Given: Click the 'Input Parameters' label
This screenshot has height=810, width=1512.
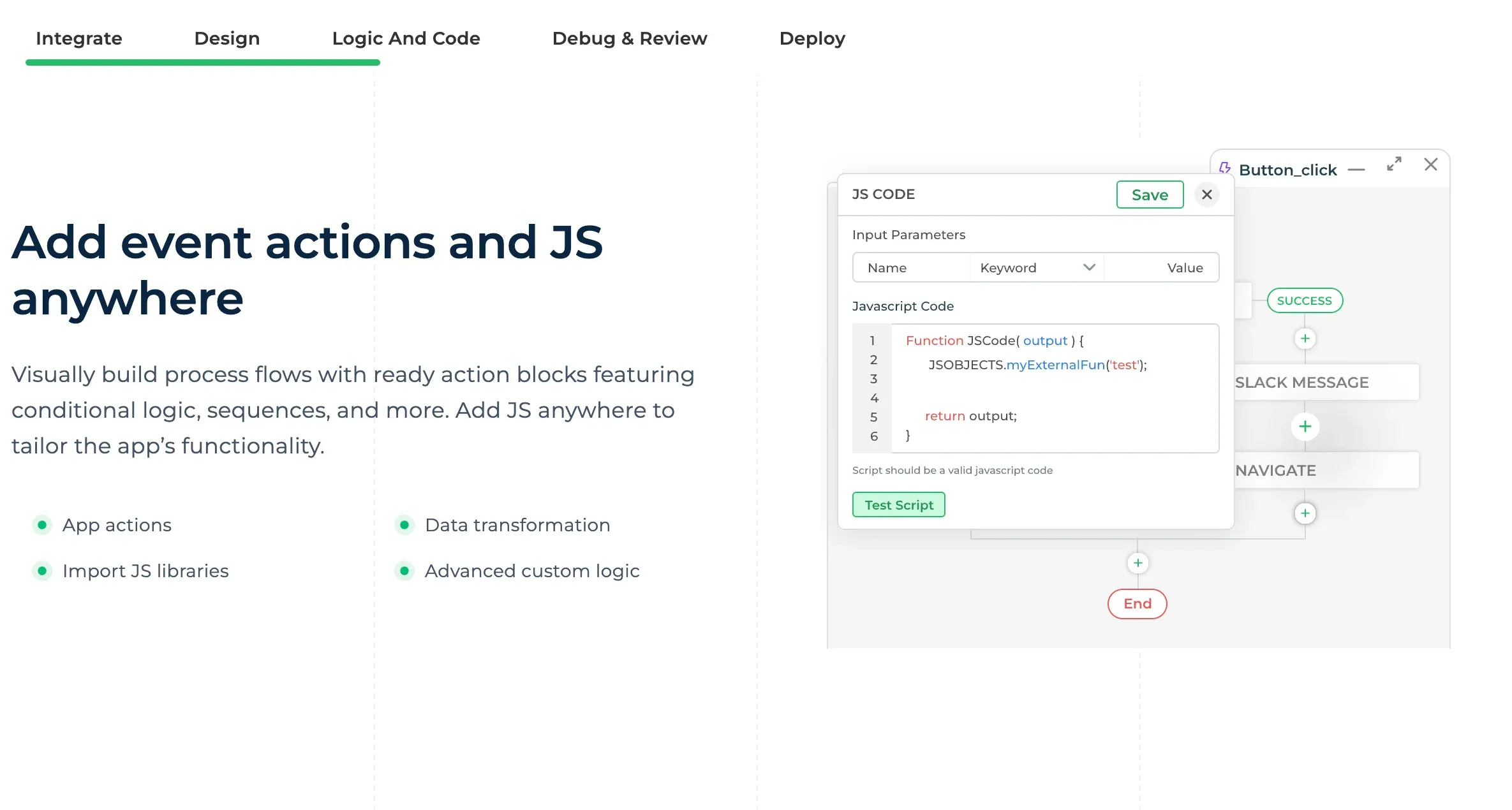Looking at the screenshot, I should tap(908, 235).
